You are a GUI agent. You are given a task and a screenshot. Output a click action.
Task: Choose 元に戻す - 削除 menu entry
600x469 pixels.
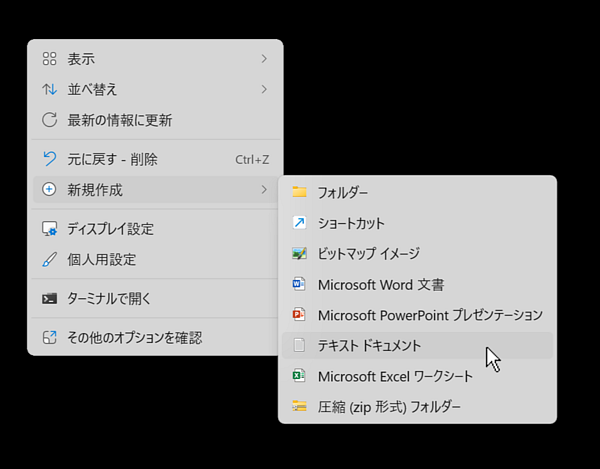112,159
